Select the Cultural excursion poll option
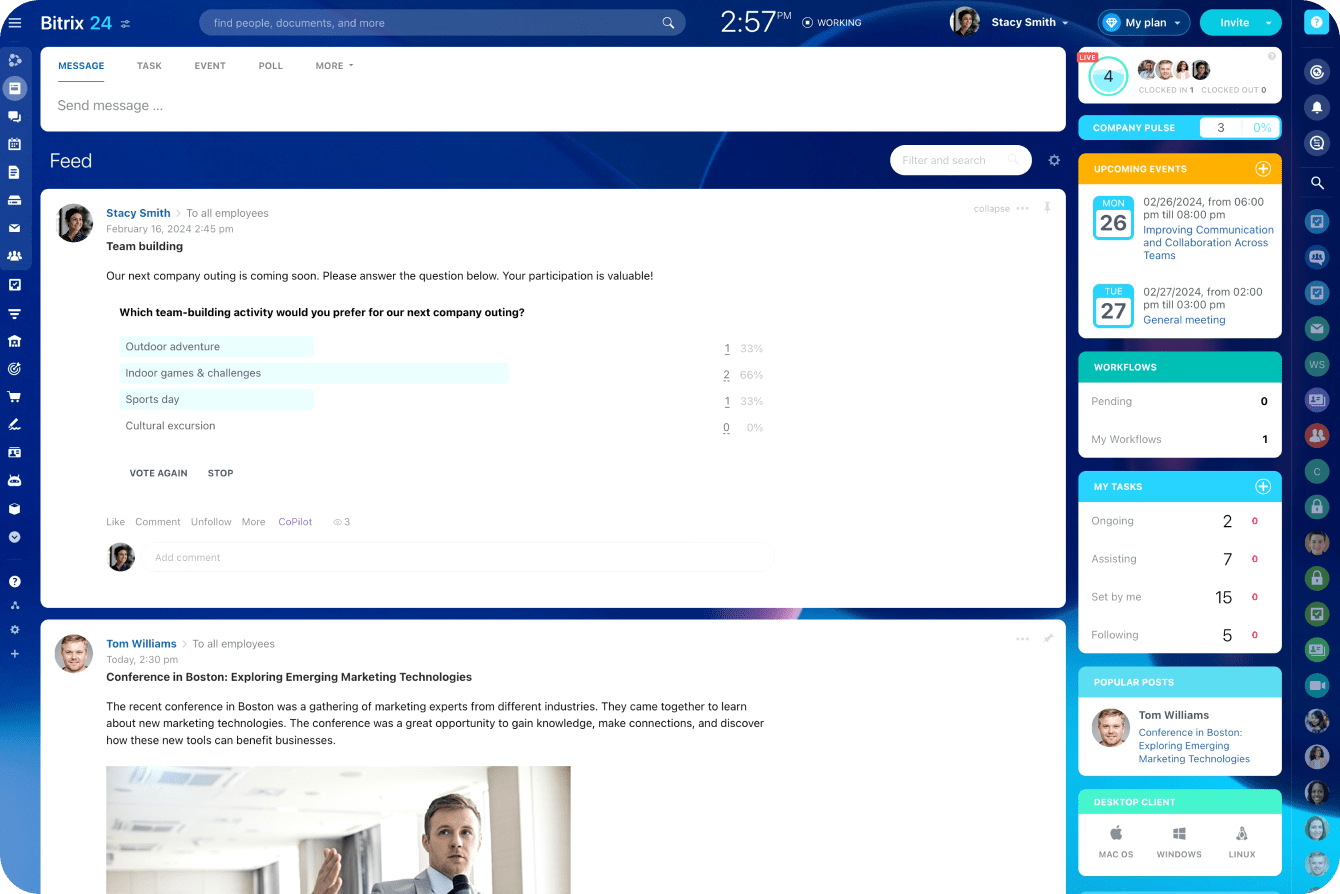This screenshot has height=894, width=1340. 170,426
